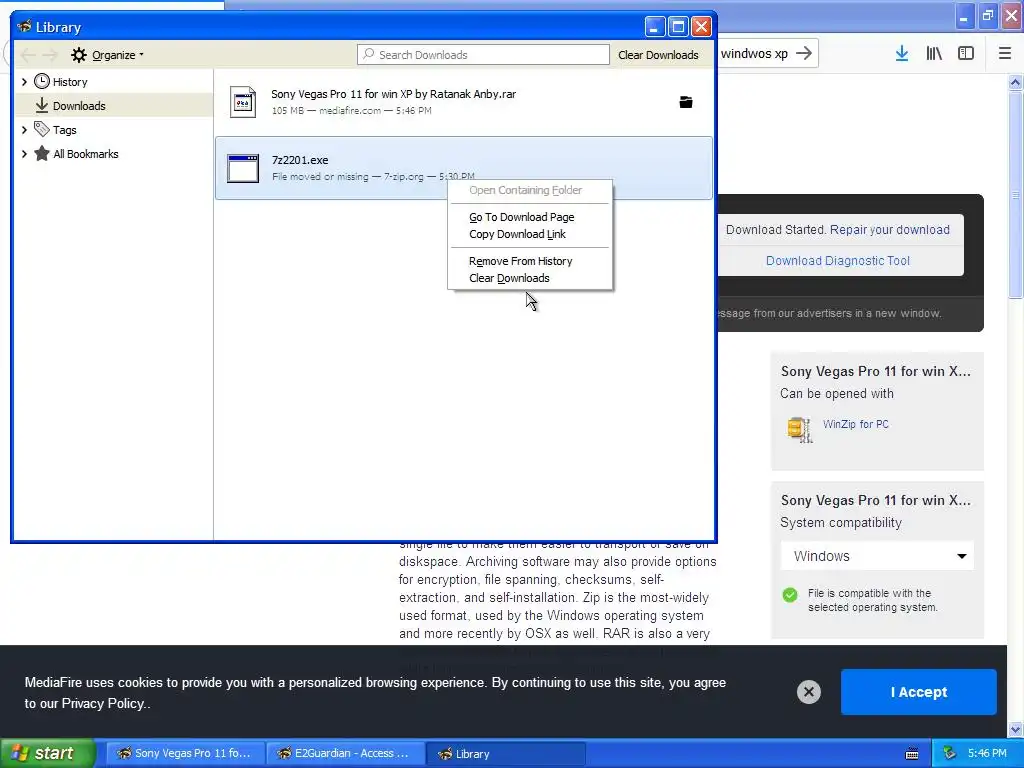Expand the Tags tree node
The height and width of the screenshot is (768, 1024).
pos(24,130)
